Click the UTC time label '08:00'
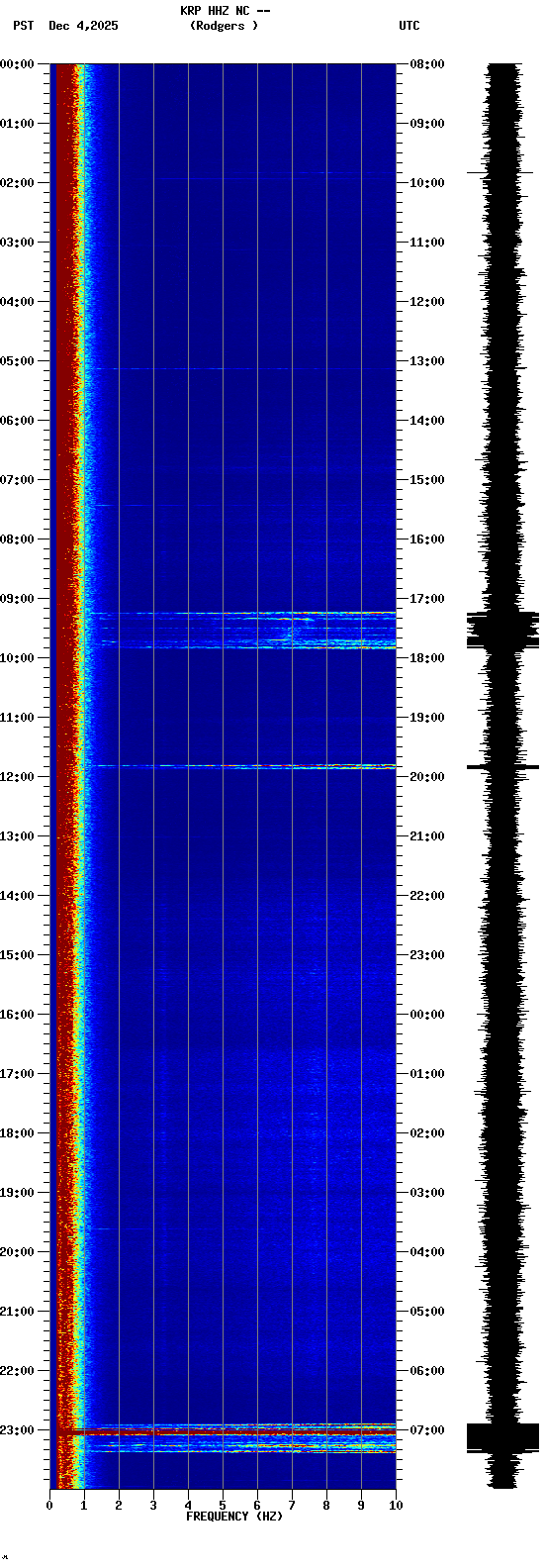Viewport: 546px width, 1568px height. [427, 64]
